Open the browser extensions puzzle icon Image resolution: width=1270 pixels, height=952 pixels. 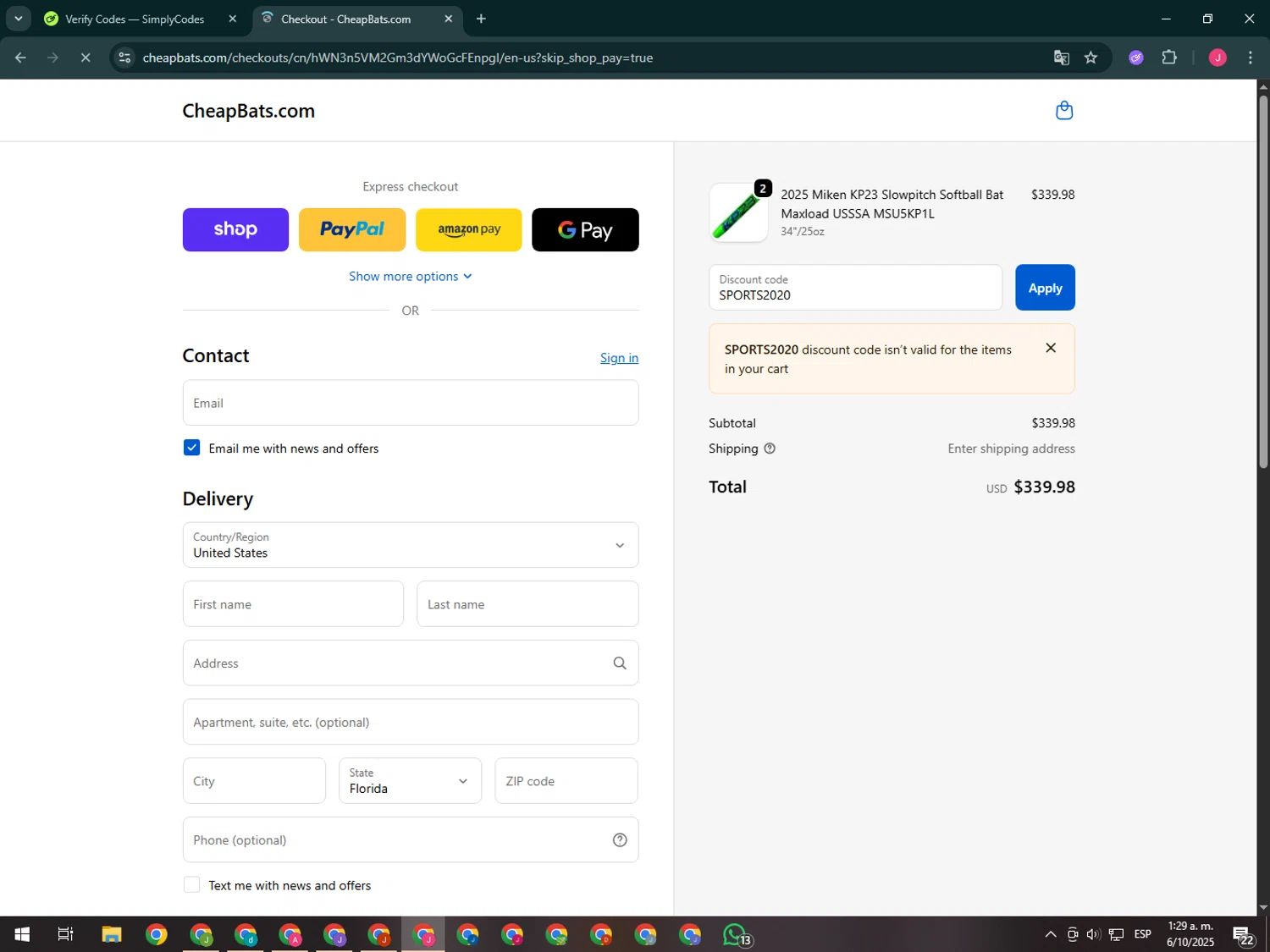pos(1169,58)
